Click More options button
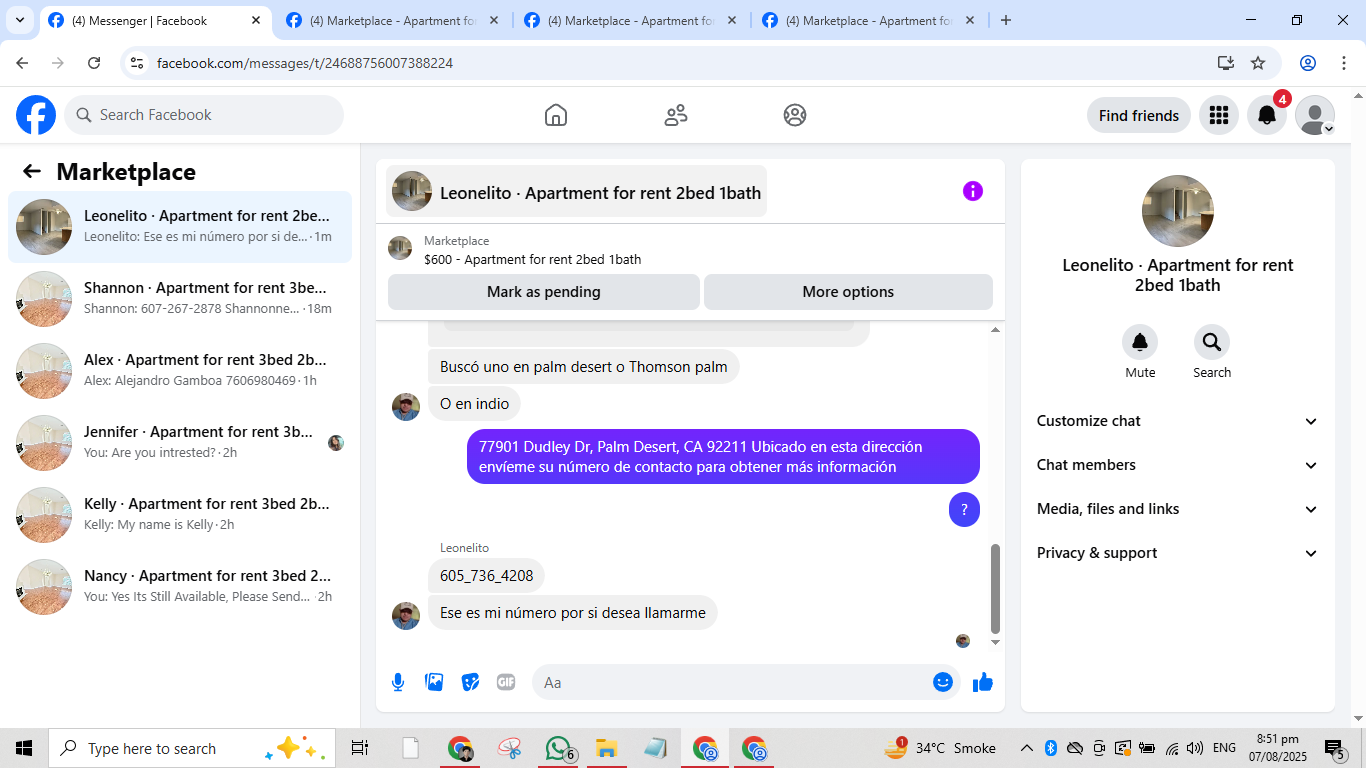The image size is (1366, 768). [x=848, y=292]
